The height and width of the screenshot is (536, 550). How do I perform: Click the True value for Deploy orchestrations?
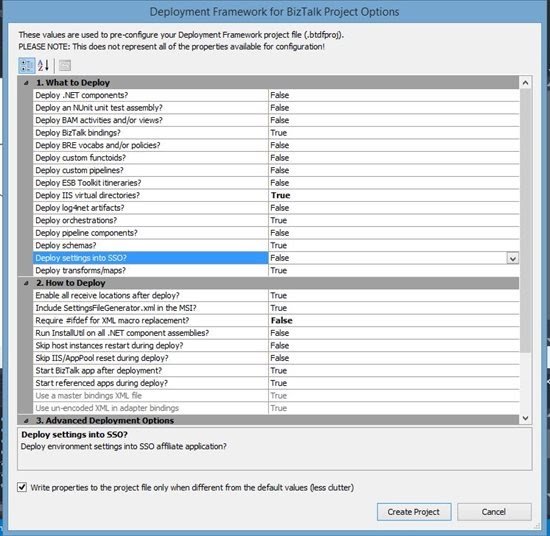pyautogui.click(x=279, y=220)
